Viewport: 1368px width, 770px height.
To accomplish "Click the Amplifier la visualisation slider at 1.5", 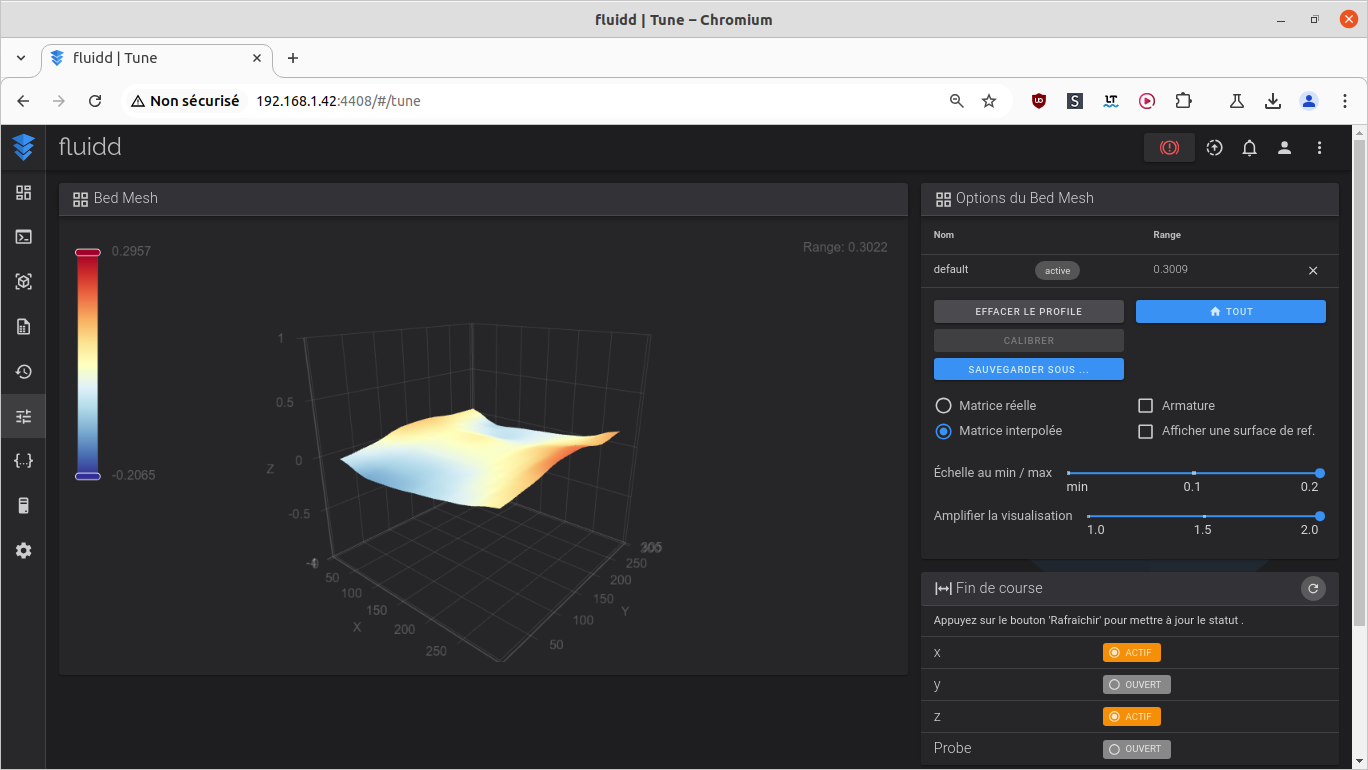I will [1204, 516].
